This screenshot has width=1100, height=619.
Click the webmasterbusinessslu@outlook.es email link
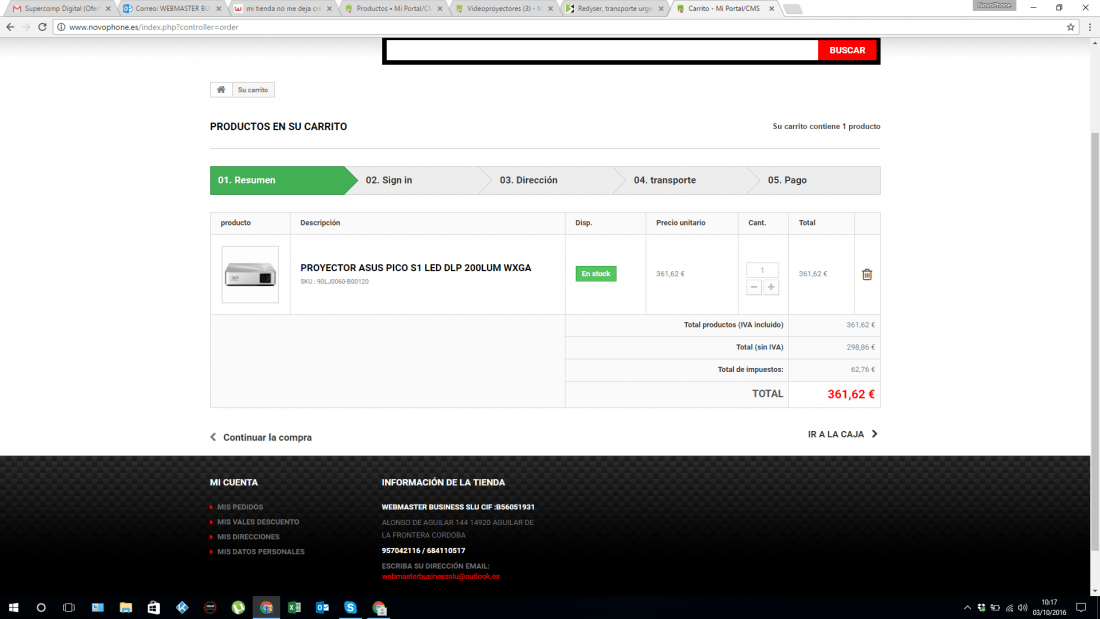tap(441, 577)
